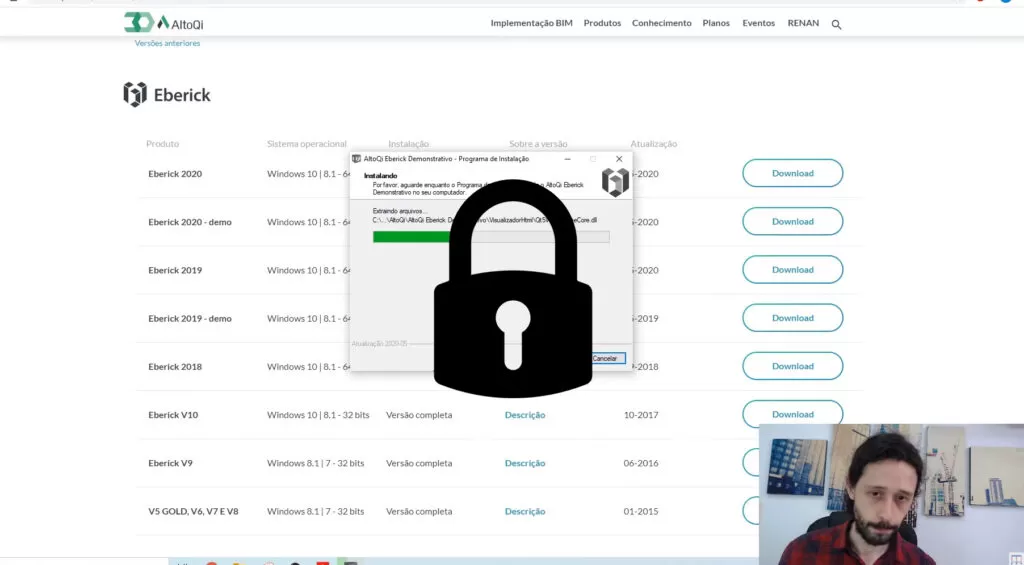Minimize the installer dialog window
Viewport: 1024px width, 565px height.
tap(568, 159)
